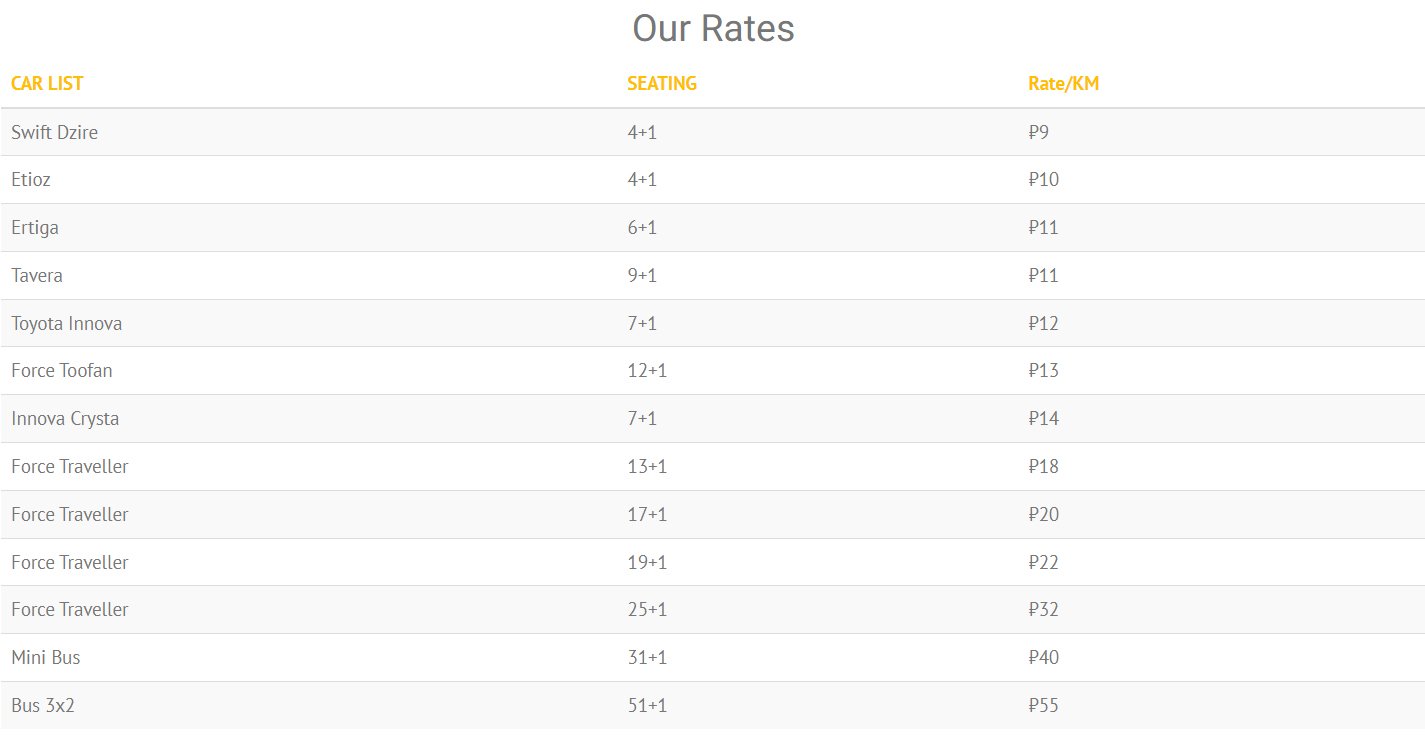This screenshot has width=1425, height=744.
Task: Click the SEATING column header
Action: [661, 84]
